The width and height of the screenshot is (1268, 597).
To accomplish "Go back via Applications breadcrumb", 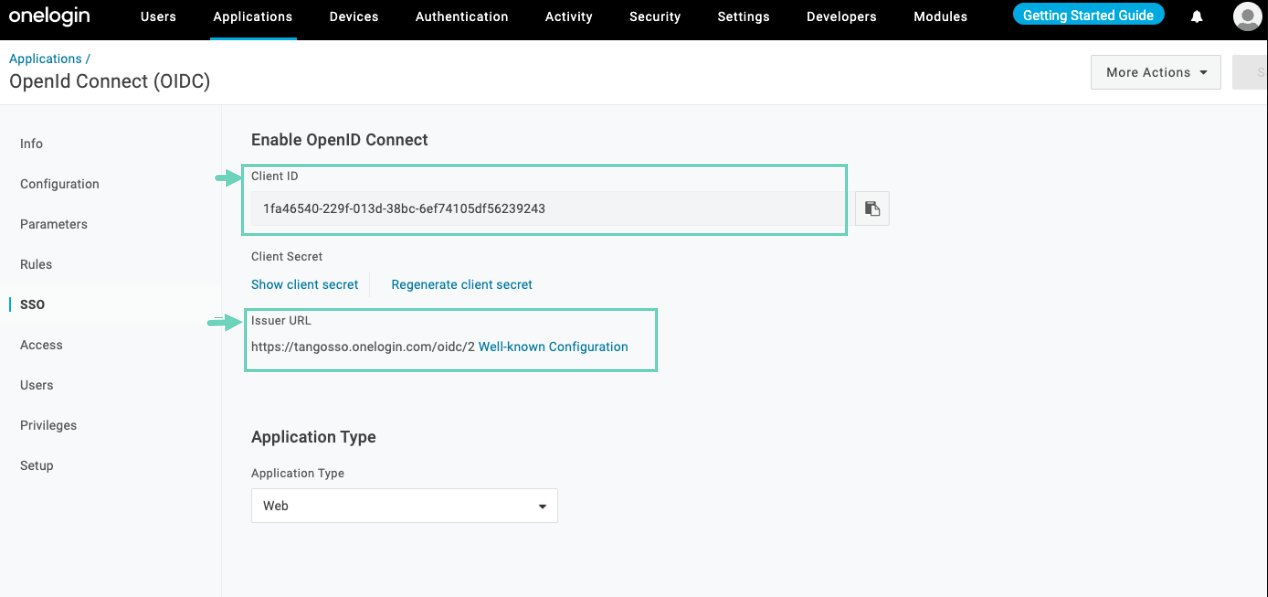I will click(46, 59).
